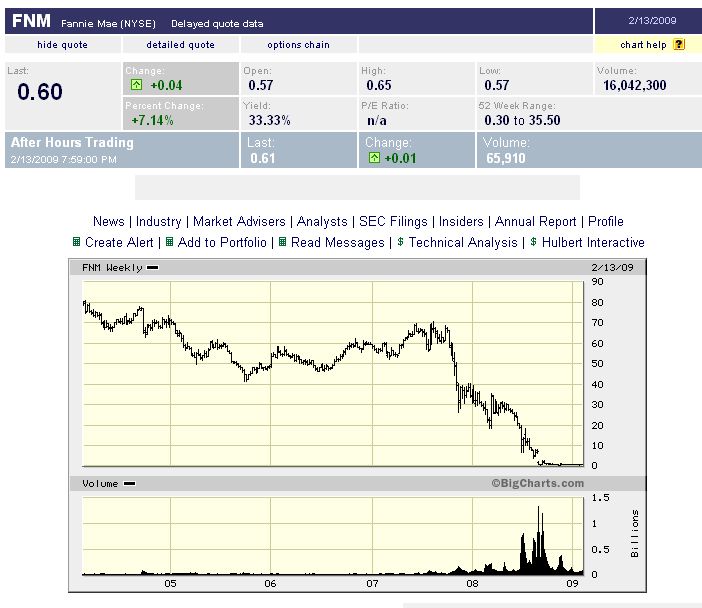Viewport: 702px width, 608px height.
Task: Click Add to Portfolio
Action: [222, 242]
